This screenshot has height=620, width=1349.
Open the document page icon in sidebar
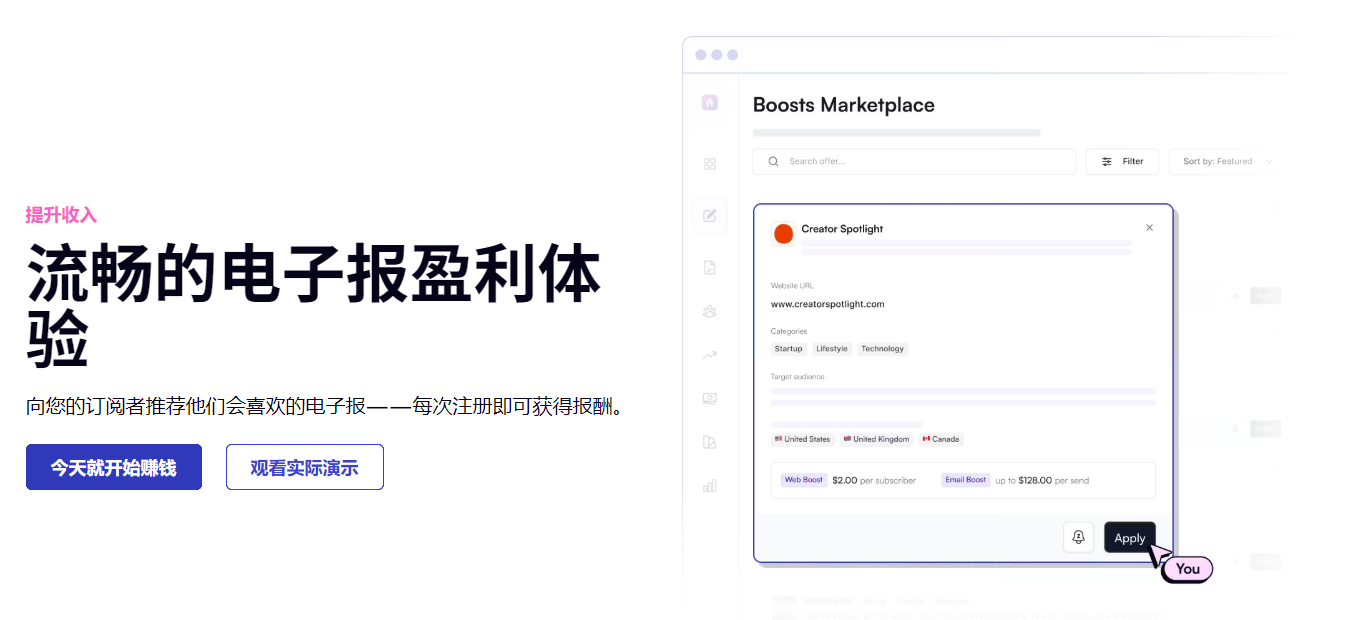(x=710, y=267)
